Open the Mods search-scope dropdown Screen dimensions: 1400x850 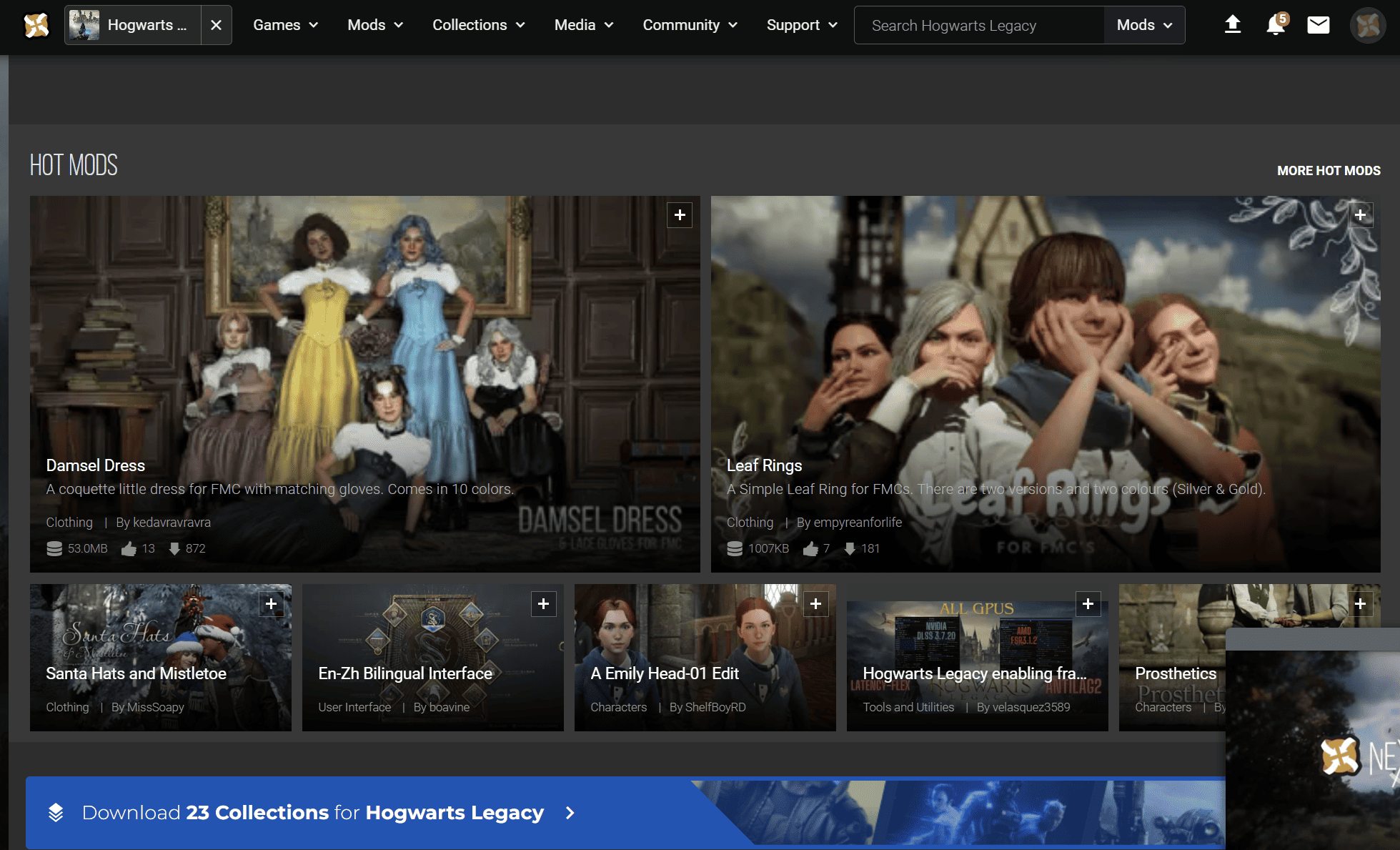pos(1144,25)
